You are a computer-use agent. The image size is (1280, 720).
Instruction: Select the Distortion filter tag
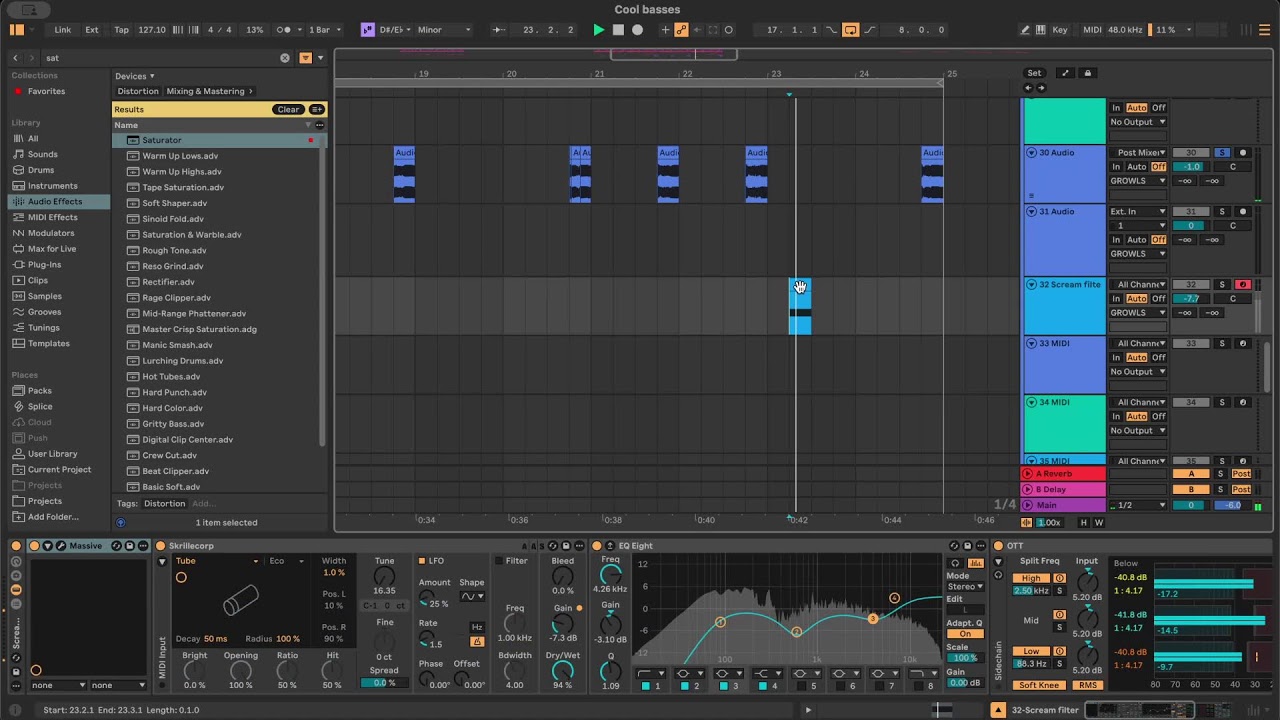click(x=138, y=91)
